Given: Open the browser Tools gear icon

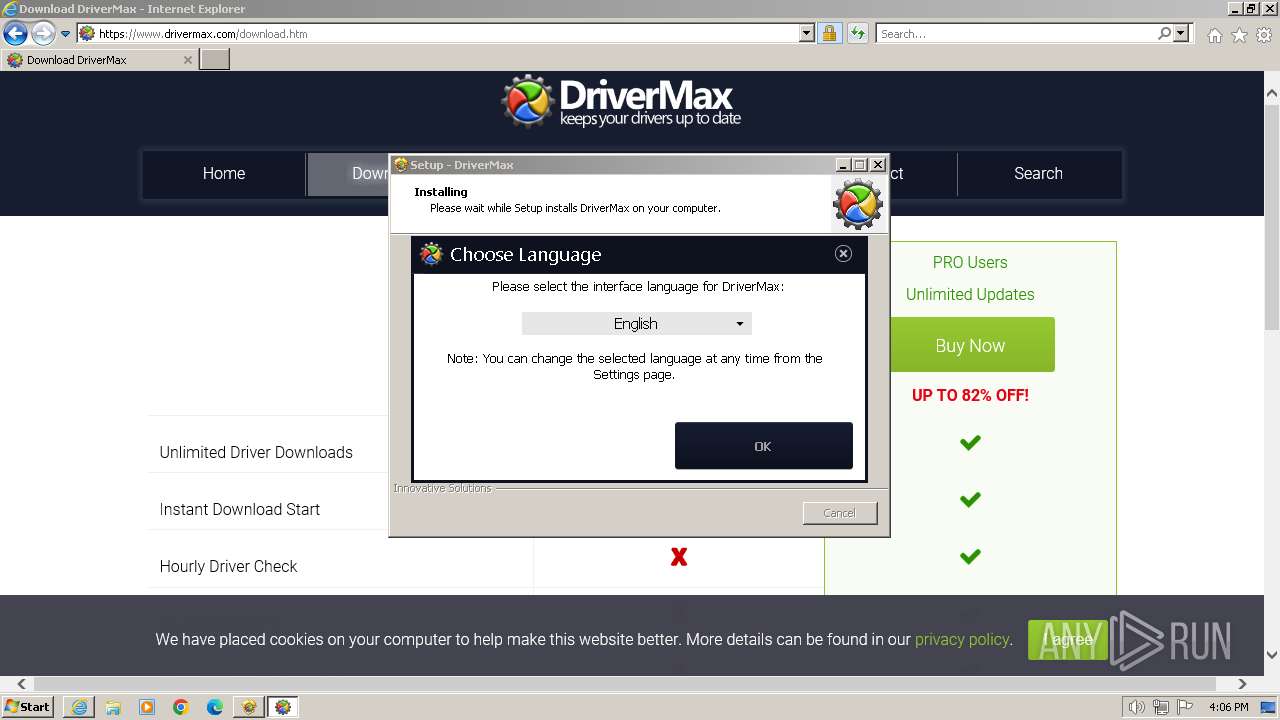Looking at the screenshot, I should (x=1264, y=35).
